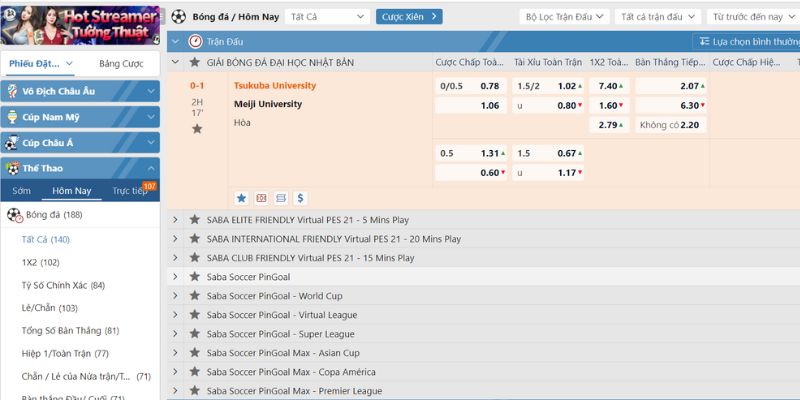Screen dimensions: 800x400
Task: Star the Japan university league row
Action: coord(194,62)
